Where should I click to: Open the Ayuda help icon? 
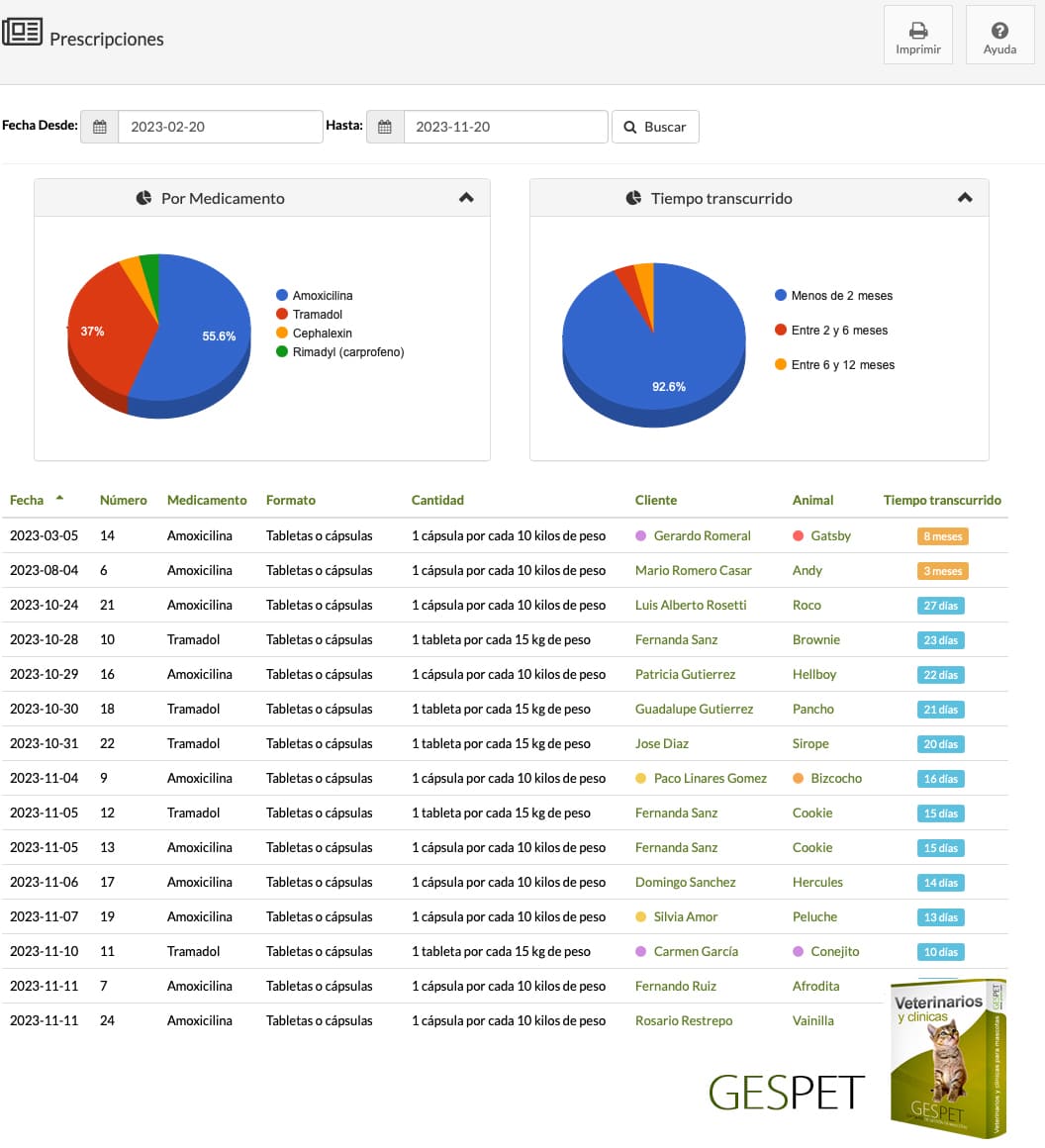[x=999, y=30]
